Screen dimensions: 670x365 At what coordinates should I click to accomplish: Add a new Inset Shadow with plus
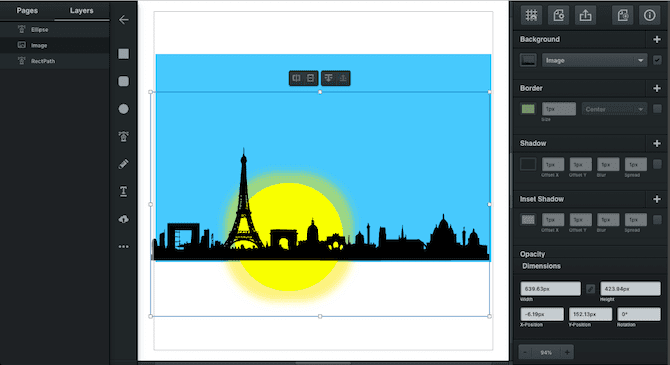click(657, 199)
